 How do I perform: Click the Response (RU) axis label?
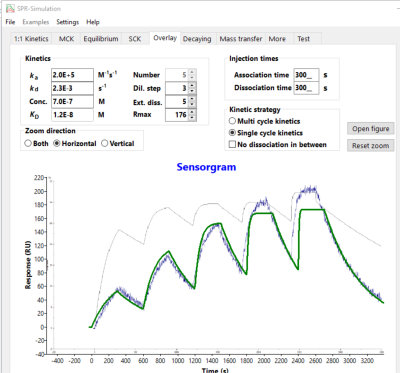[28, 264]
